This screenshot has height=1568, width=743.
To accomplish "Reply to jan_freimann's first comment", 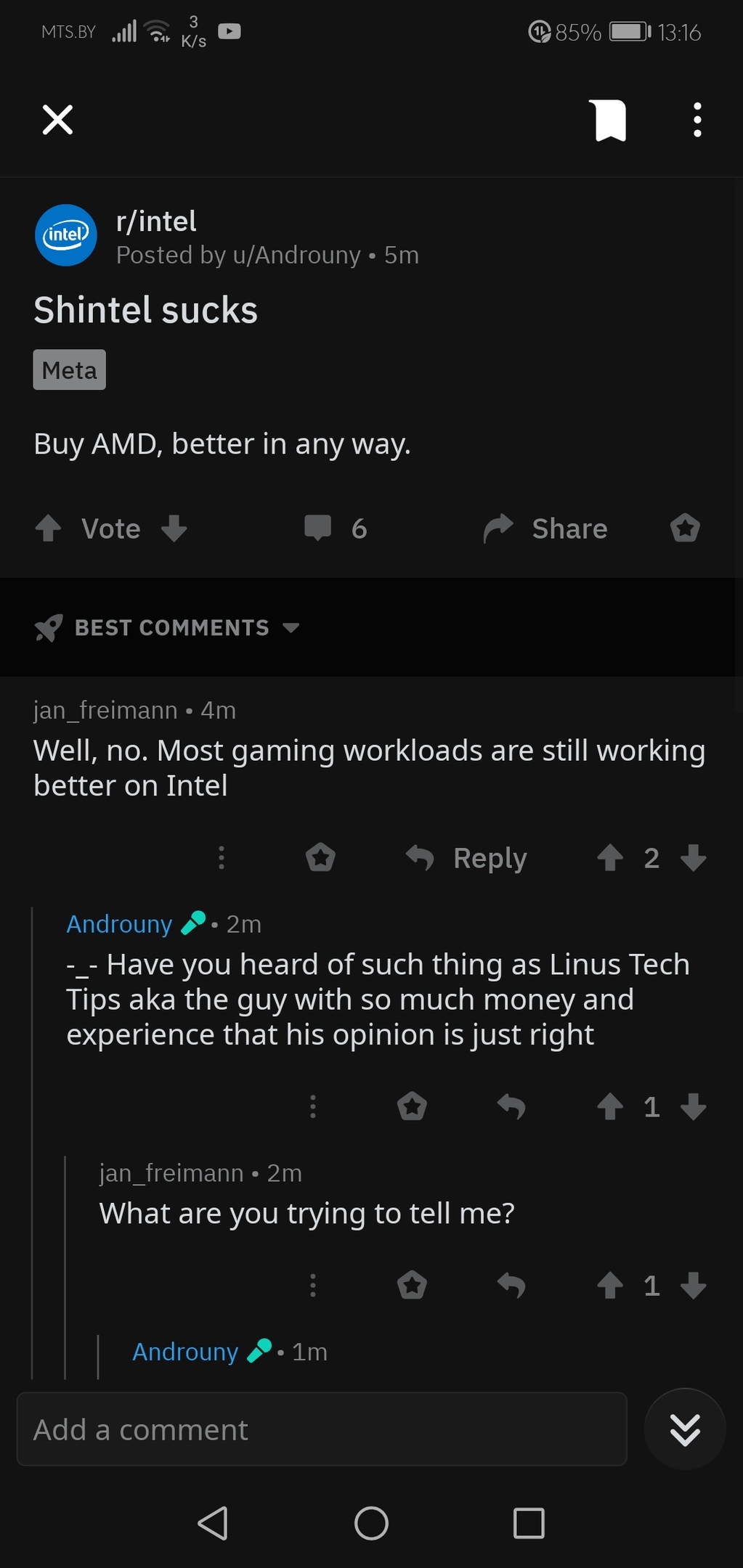I will tap(467, 858).
